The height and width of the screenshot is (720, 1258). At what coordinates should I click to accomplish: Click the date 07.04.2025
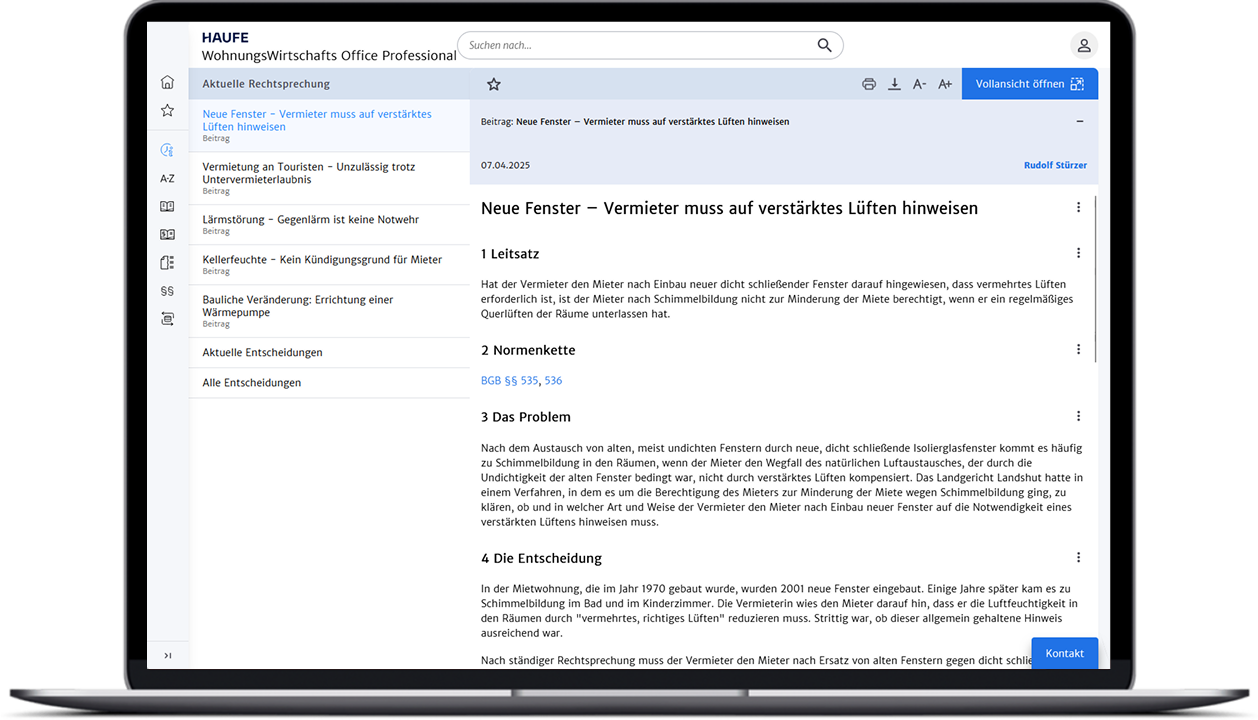[504, 165]
